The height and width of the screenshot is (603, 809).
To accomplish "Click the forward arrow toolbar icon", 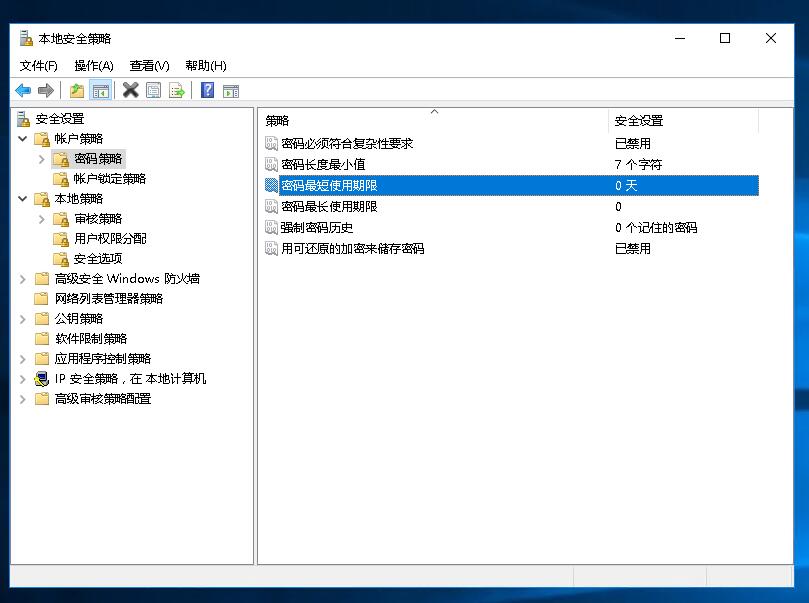I will pos(46,91).
